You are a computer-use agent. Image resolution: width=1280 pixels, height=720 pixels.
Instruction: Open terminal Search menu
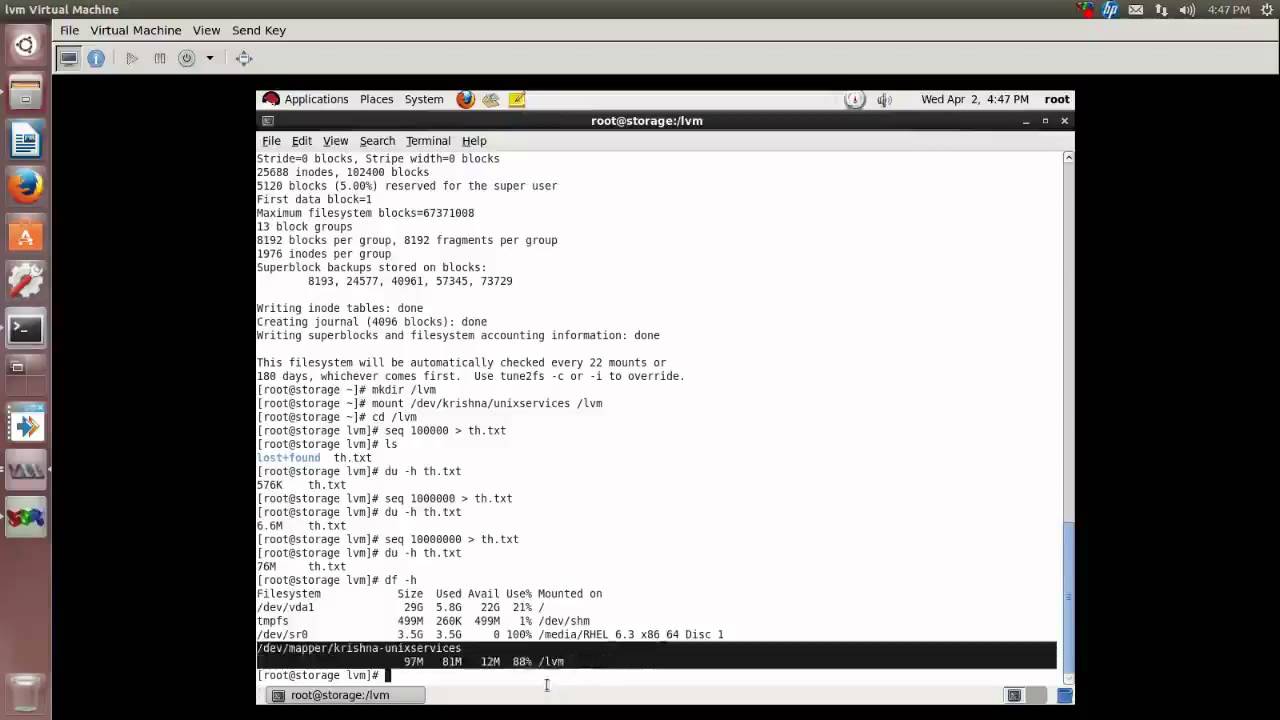pos(377,141)
